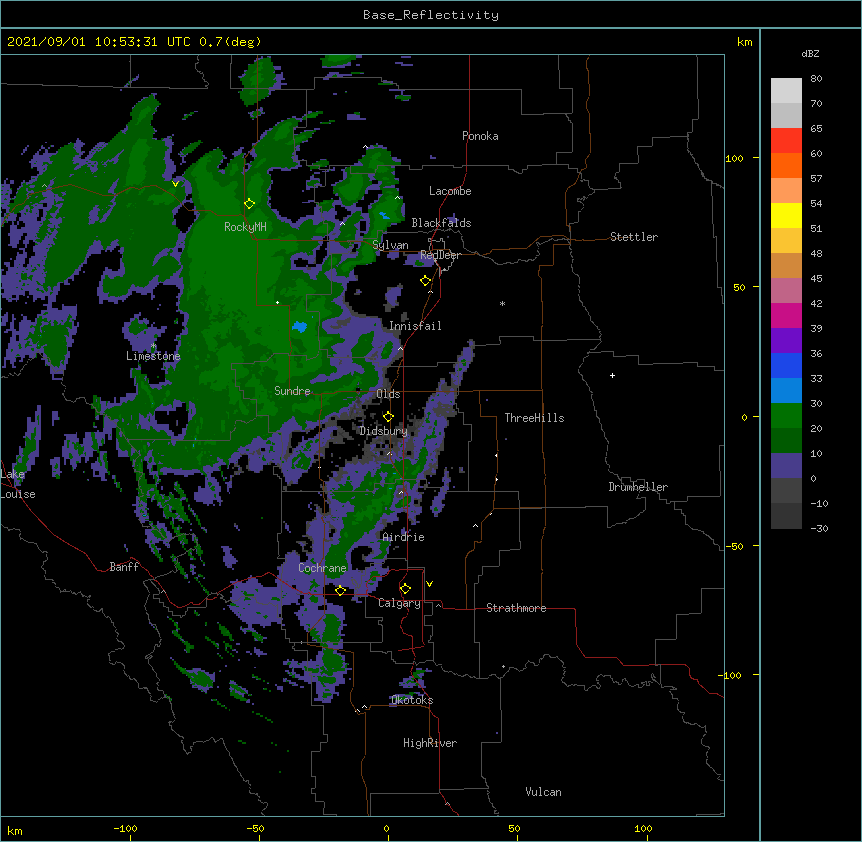Viewport: 862px width, 842px height.
Task: Click the 30 dBZ green legend swatch
Action: coord(786,416)
